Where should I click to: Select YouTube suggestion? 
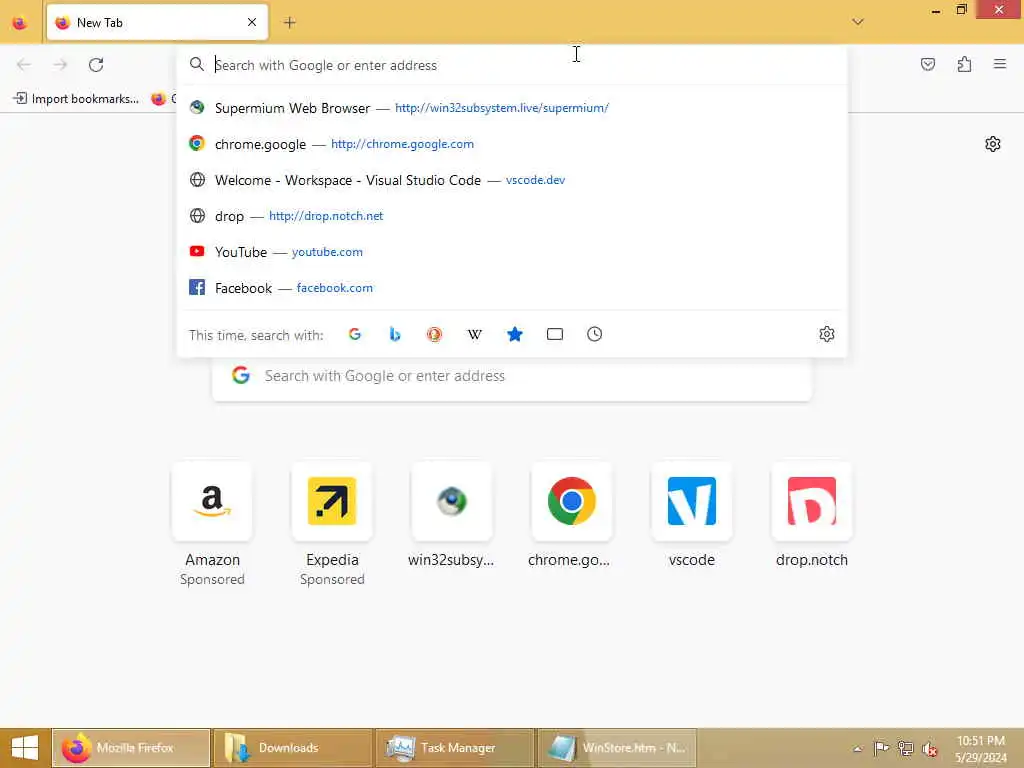512,251
